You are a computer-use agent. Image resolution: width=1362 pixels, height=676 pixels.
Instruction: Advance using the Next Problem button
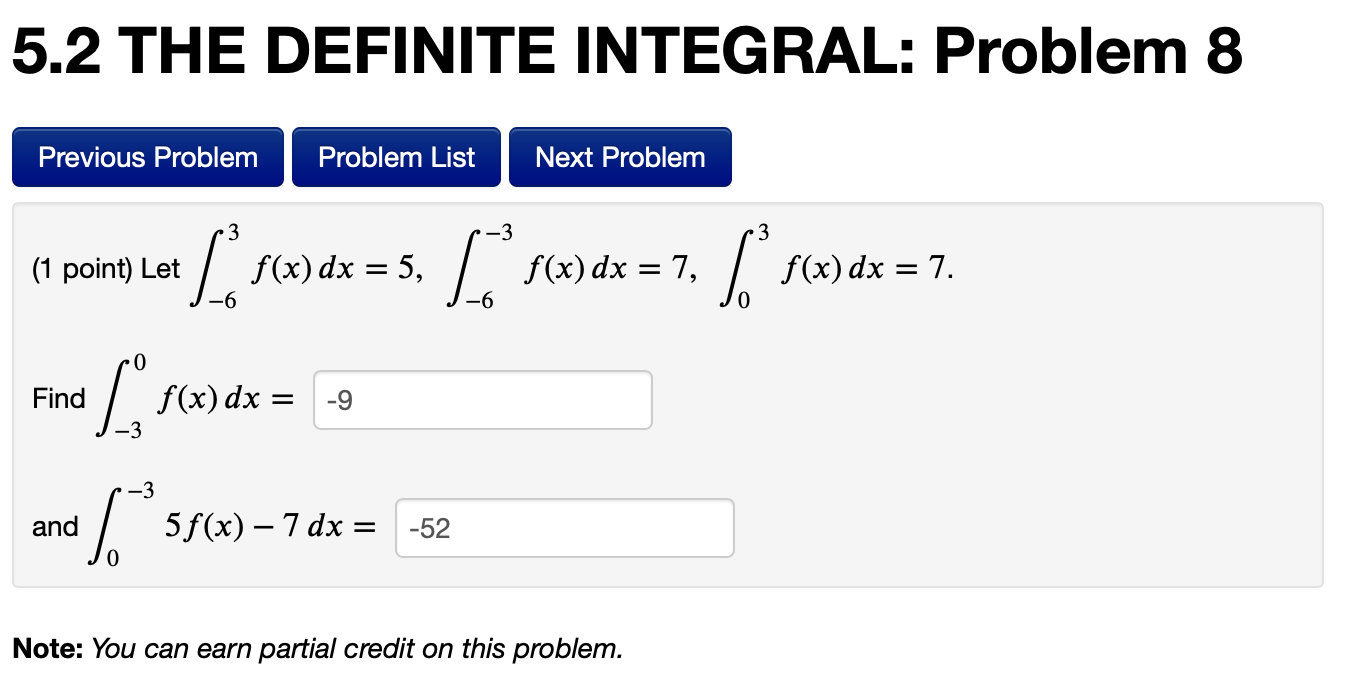pos(620,156)
